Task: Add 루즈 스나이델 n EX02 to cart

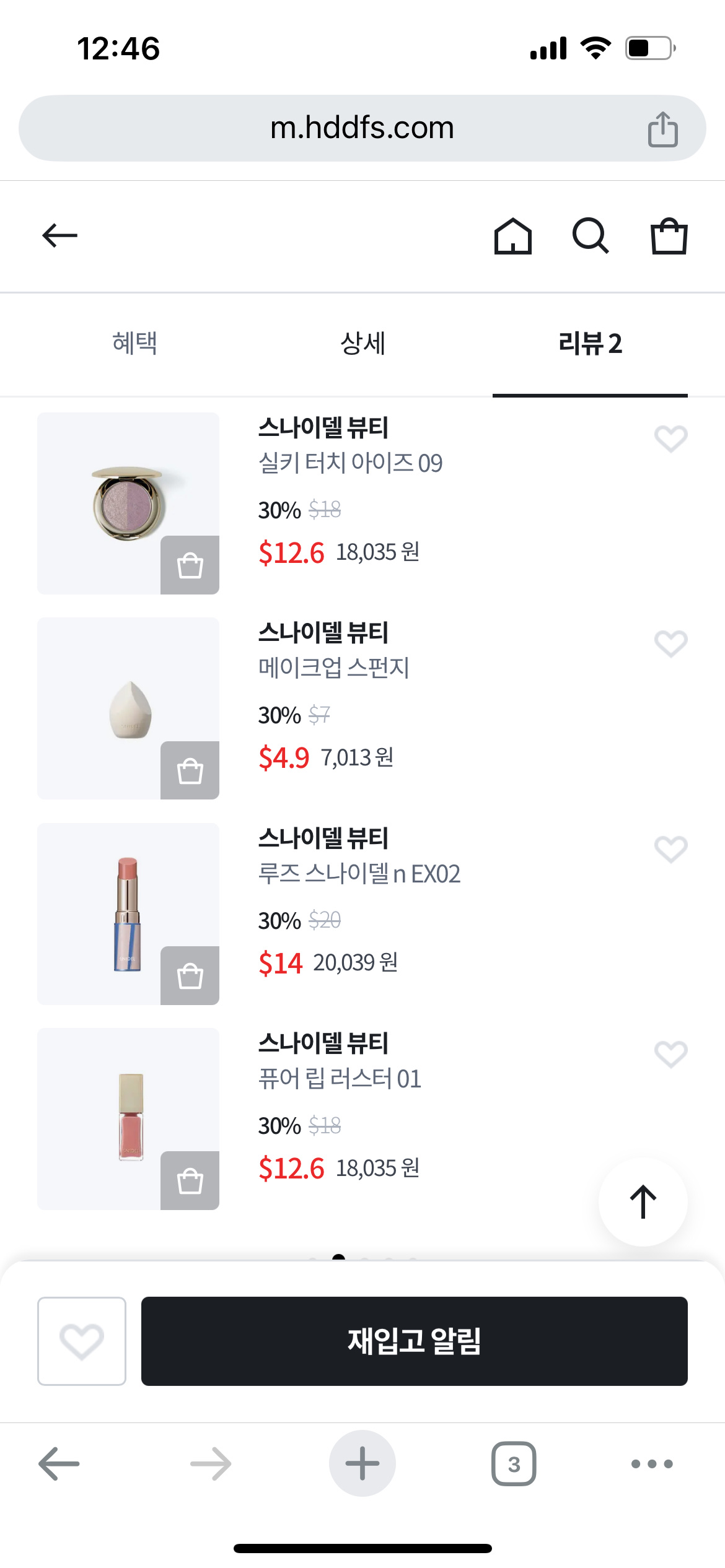Action: tap(190, 976)
